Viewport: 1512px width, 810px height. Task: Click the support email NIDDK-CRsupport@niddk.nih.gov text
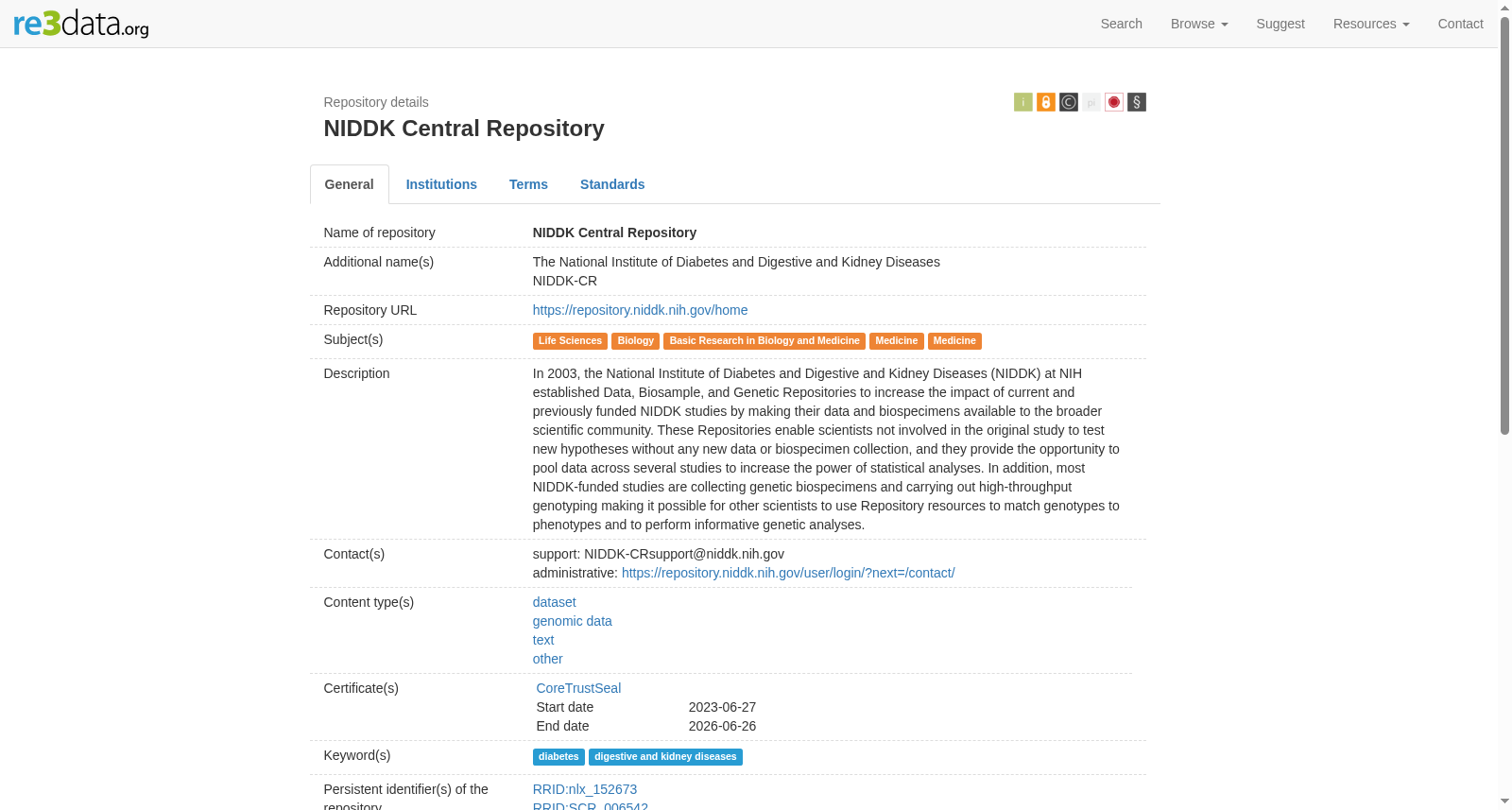click(684, 554)
